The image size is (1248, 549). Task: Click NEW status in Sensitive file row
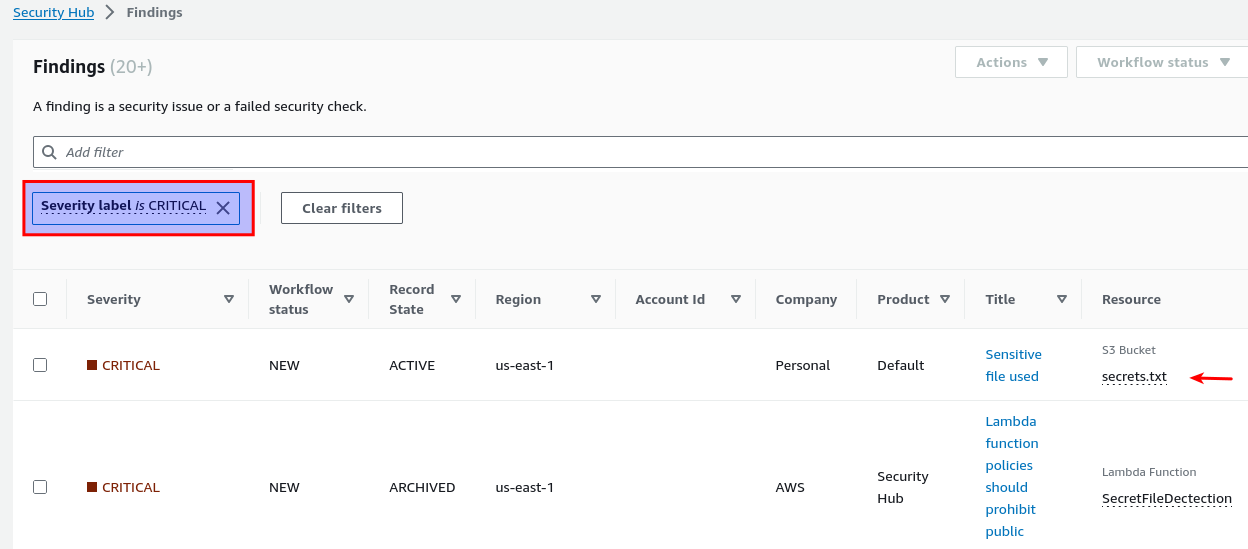[284, 365]
